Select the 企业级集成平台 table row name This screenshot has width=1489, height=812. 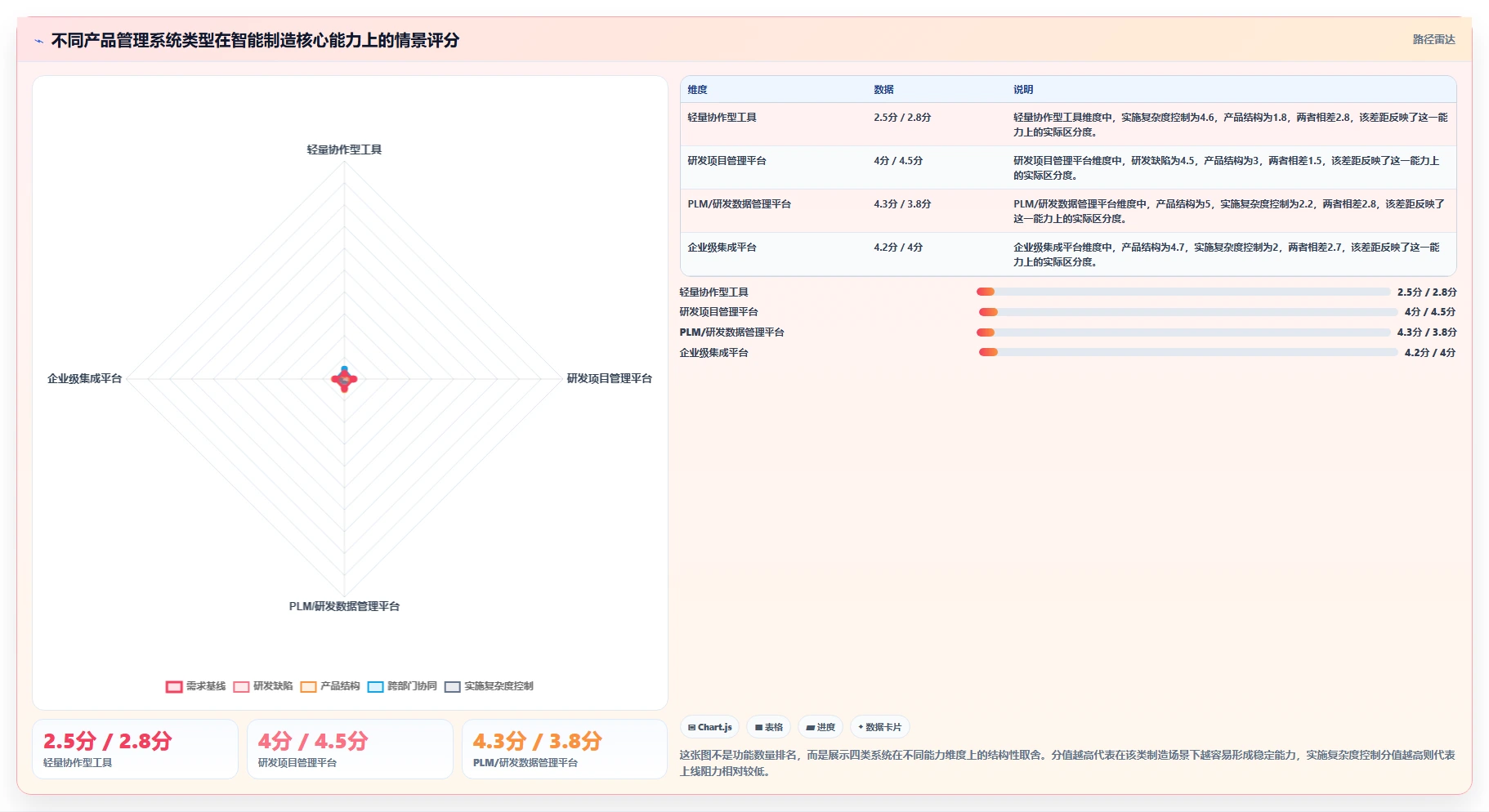(x=722, y=248)
